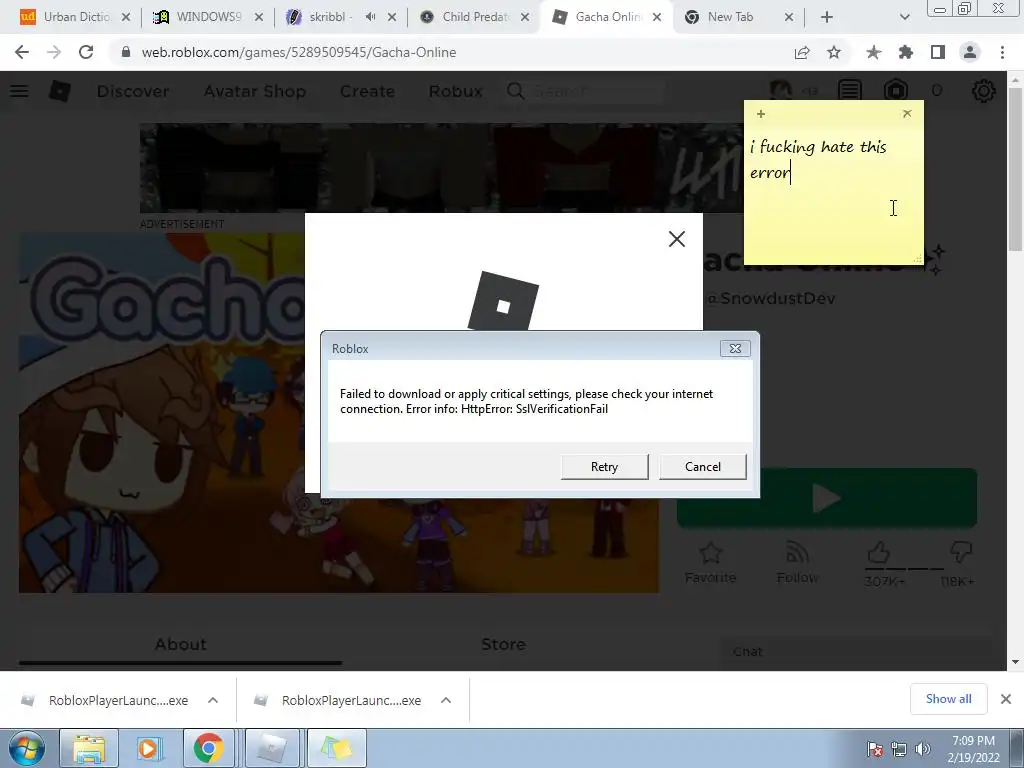
Task: Open the Roblox taskbar icon
Action: (271, 748)
